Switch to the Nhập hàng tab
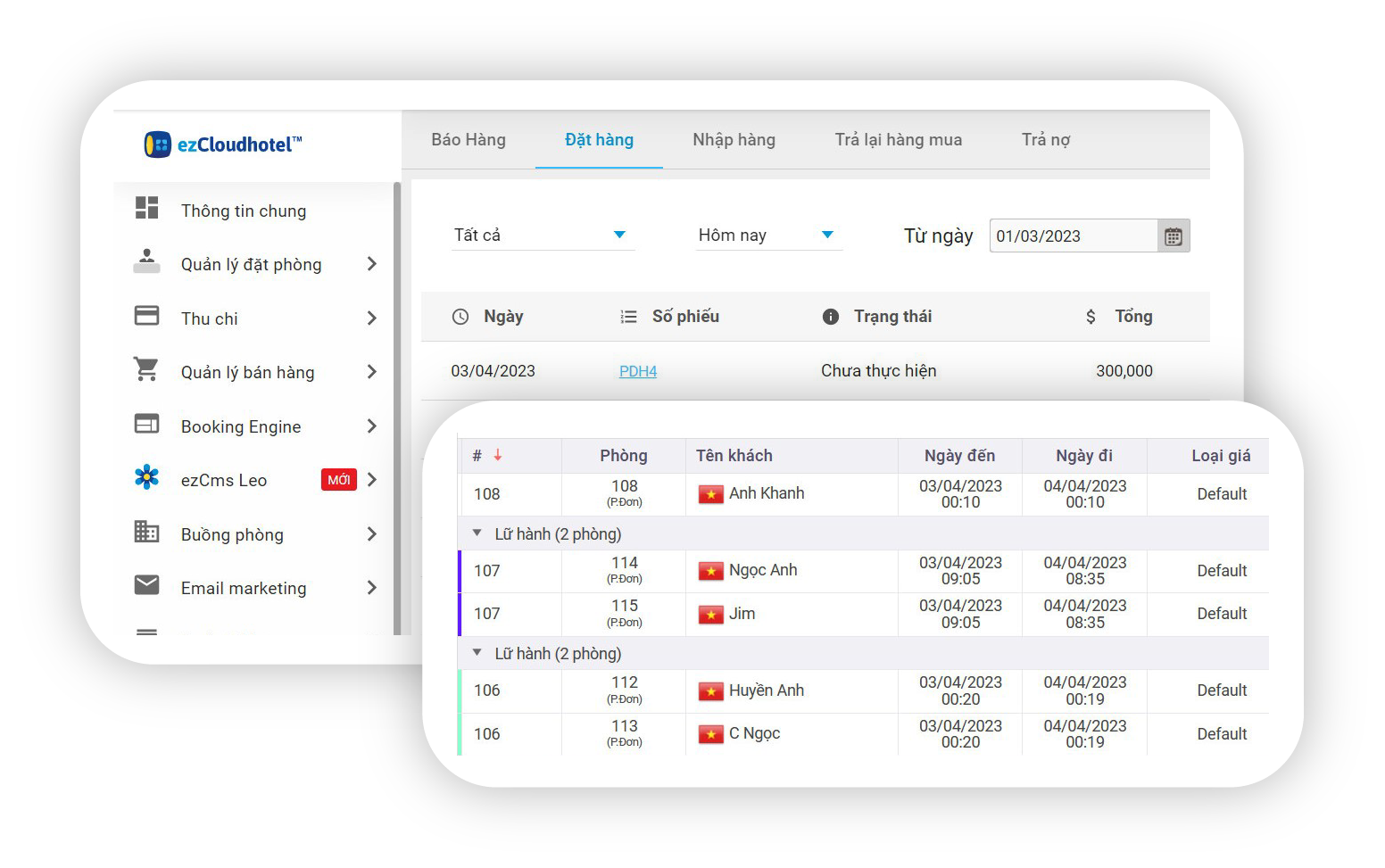 coord(734,140)
